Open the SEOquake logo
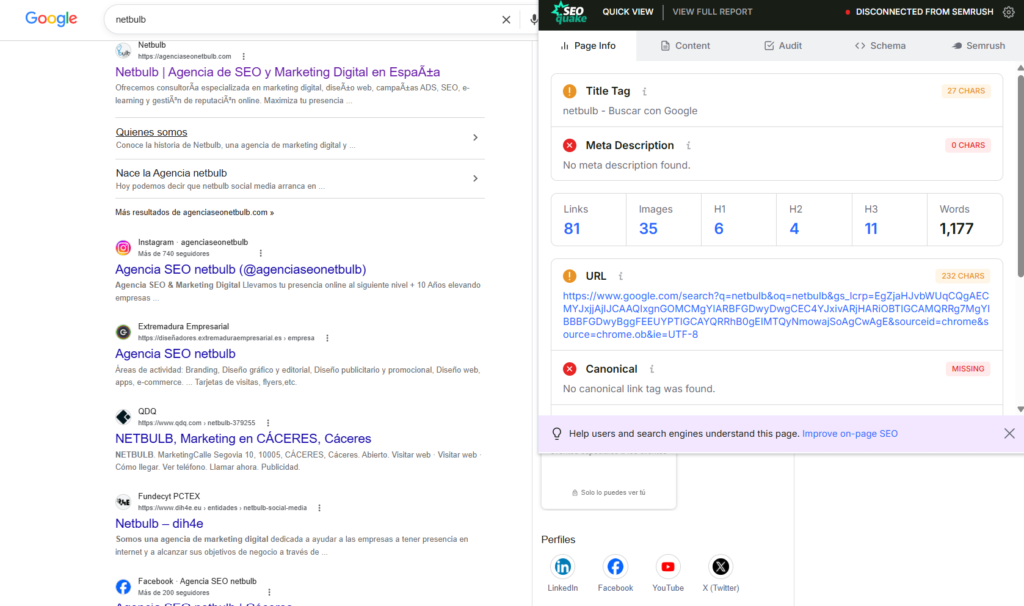 [569, 12]
